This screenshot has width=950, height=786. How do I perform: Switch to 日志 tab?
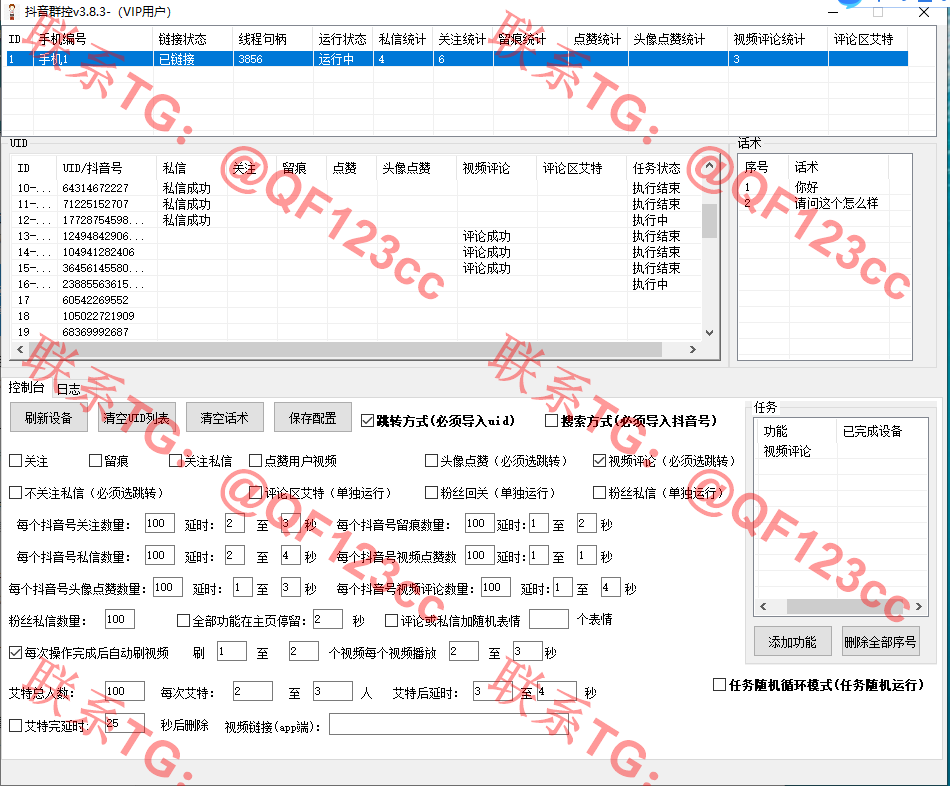click(x=68, y=388)
